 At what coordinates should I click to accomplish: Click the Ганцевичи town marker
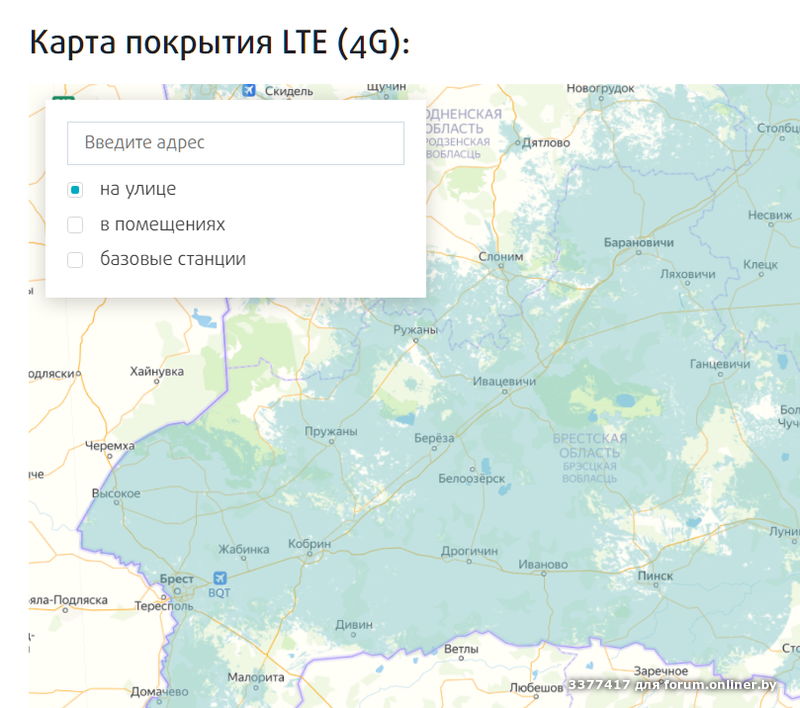pyautogui.click(x=720, y=377)
